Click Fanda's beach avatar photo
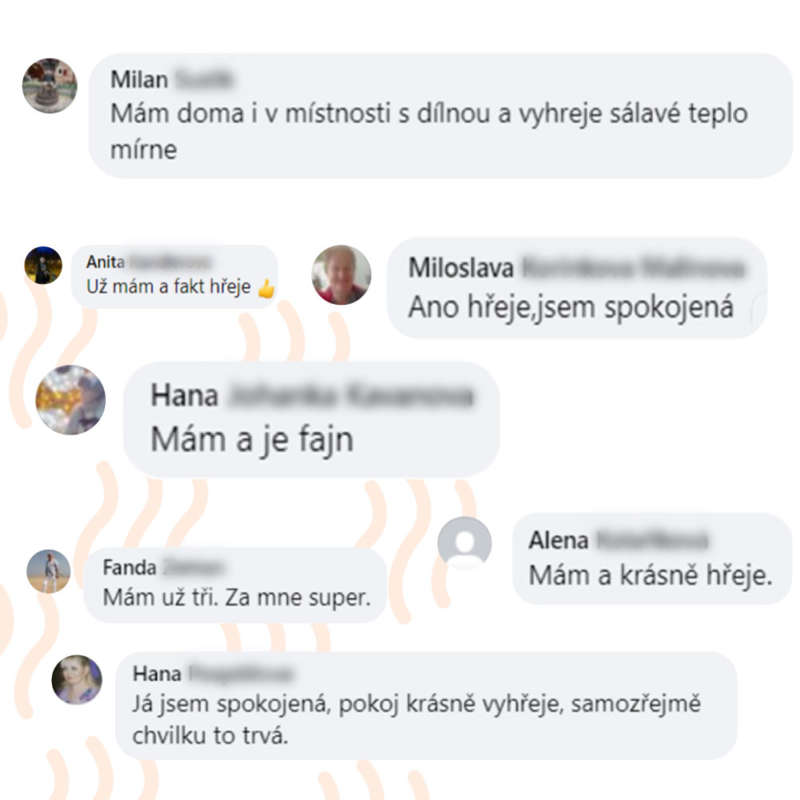Screen dimensions: 800x800 click(x=48, y=571)
